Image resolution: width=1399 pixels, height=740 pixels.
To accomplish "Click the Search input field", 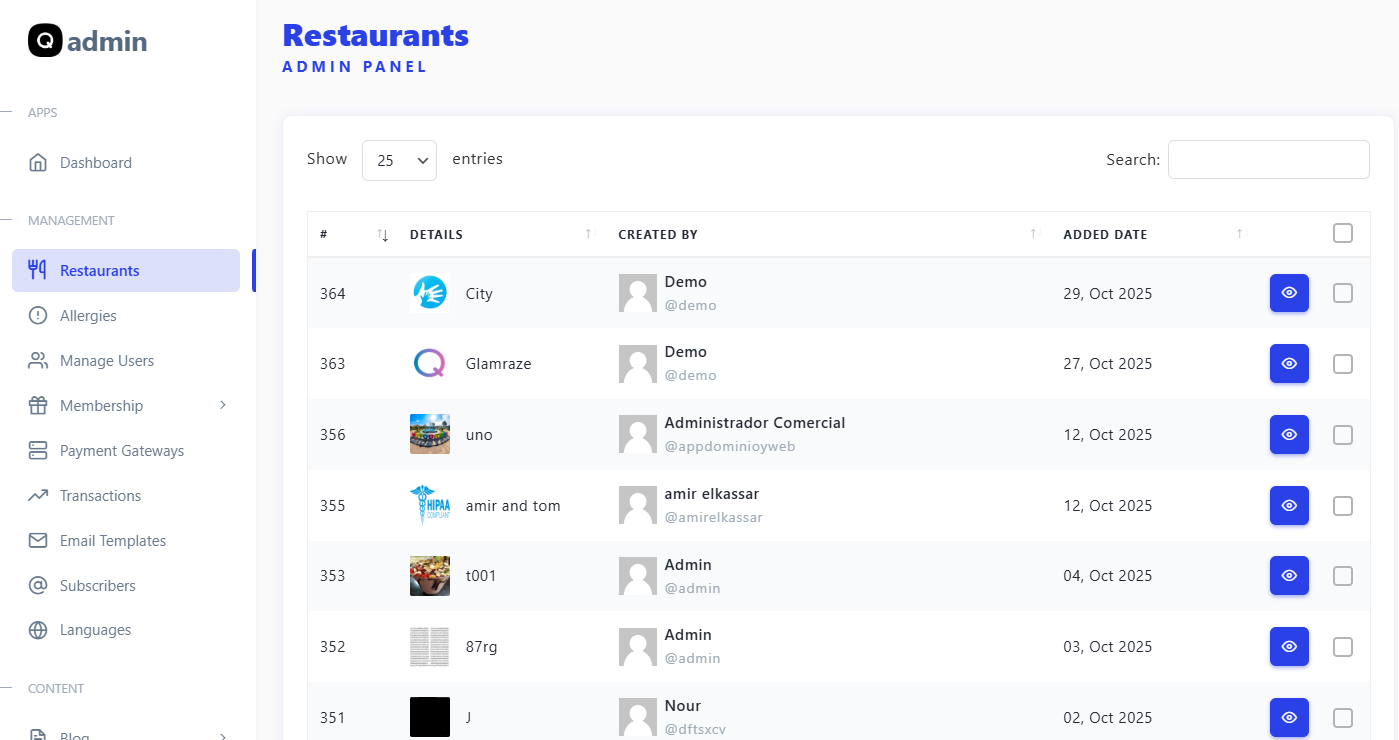I will point(1268,160).
